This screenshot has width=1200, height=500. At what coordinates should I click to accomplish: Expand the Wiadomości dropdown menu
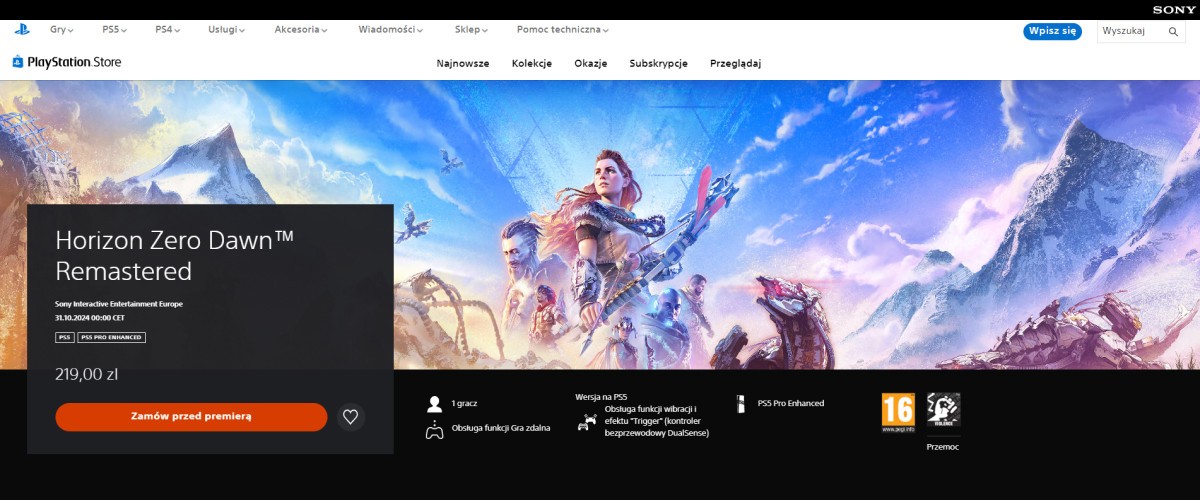390,30
